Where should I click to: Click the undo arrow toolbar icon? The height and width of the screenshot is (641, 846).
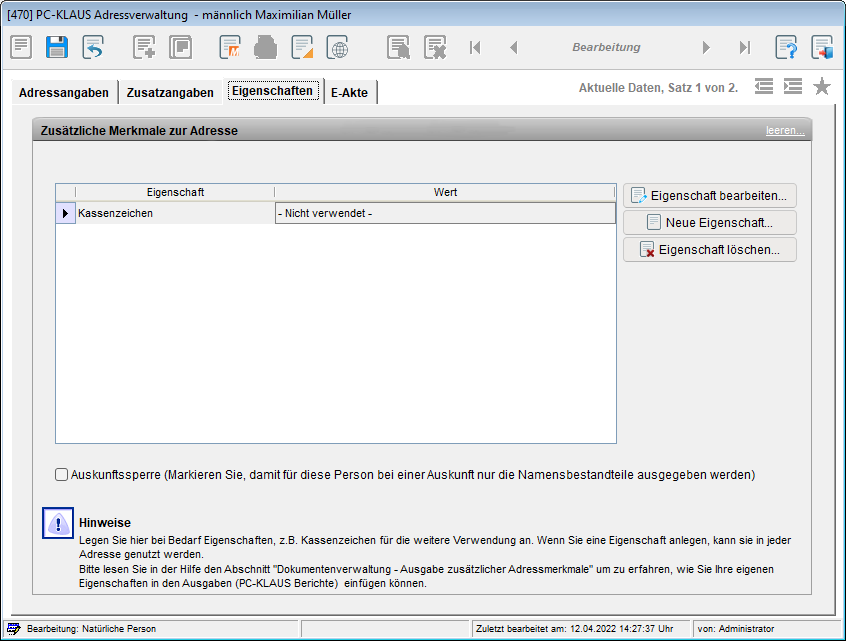[93, 47]
